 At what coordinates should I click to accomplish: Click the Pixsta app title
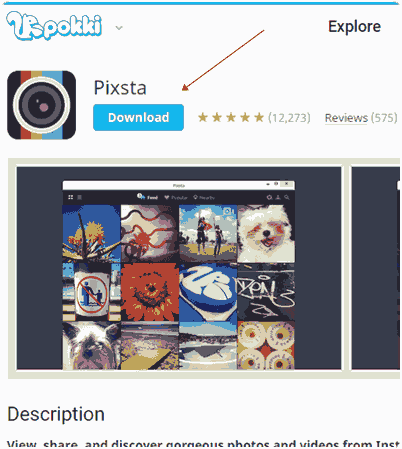(120, 88)
